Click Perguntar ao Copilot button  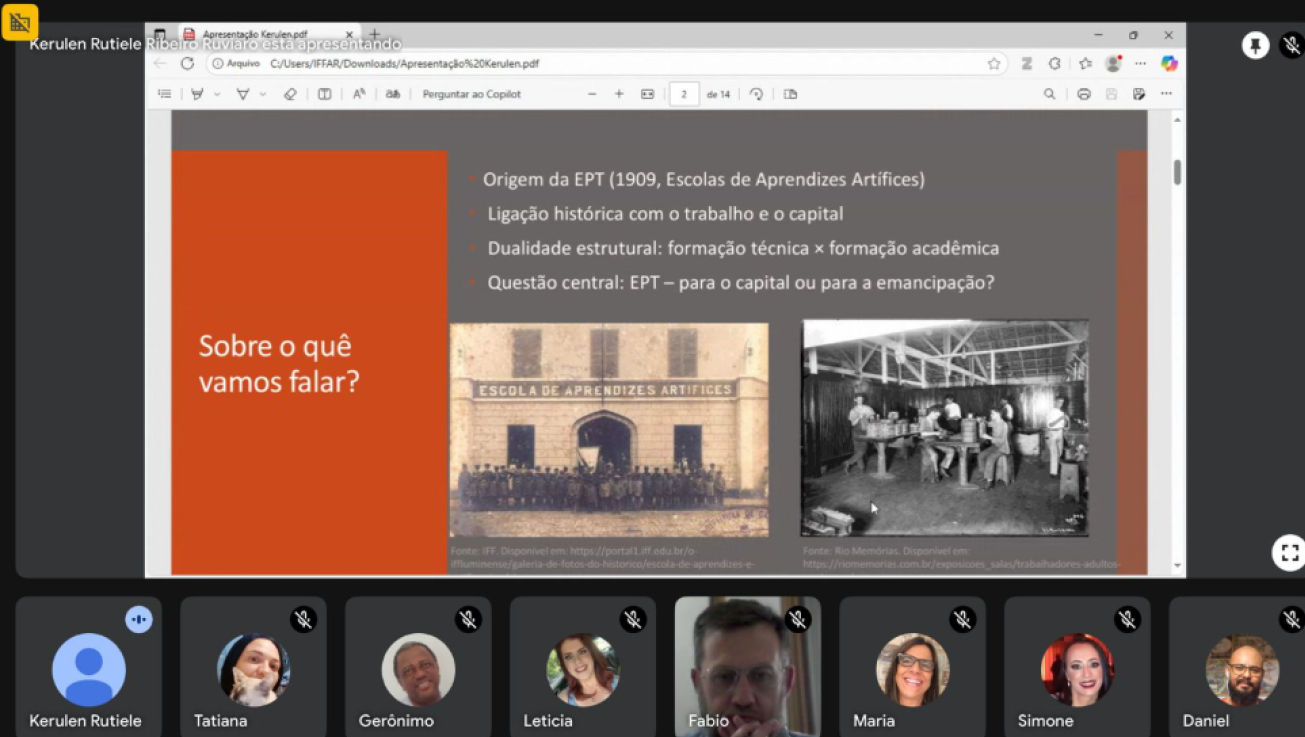(471, 94)
